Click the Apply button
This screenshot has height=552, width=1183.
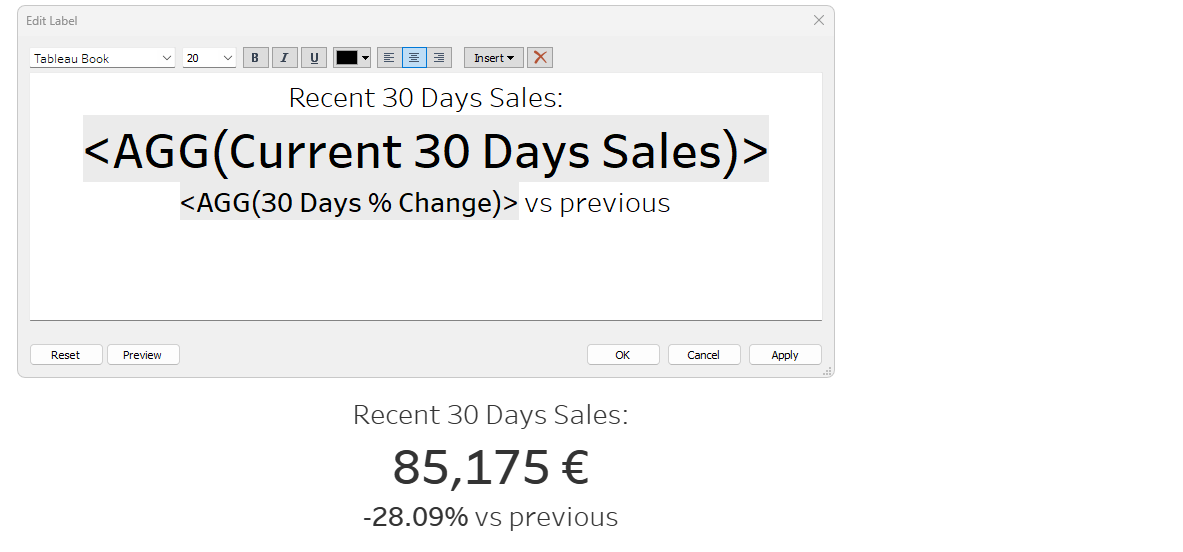pyautogui.click(x=785, y=354)
